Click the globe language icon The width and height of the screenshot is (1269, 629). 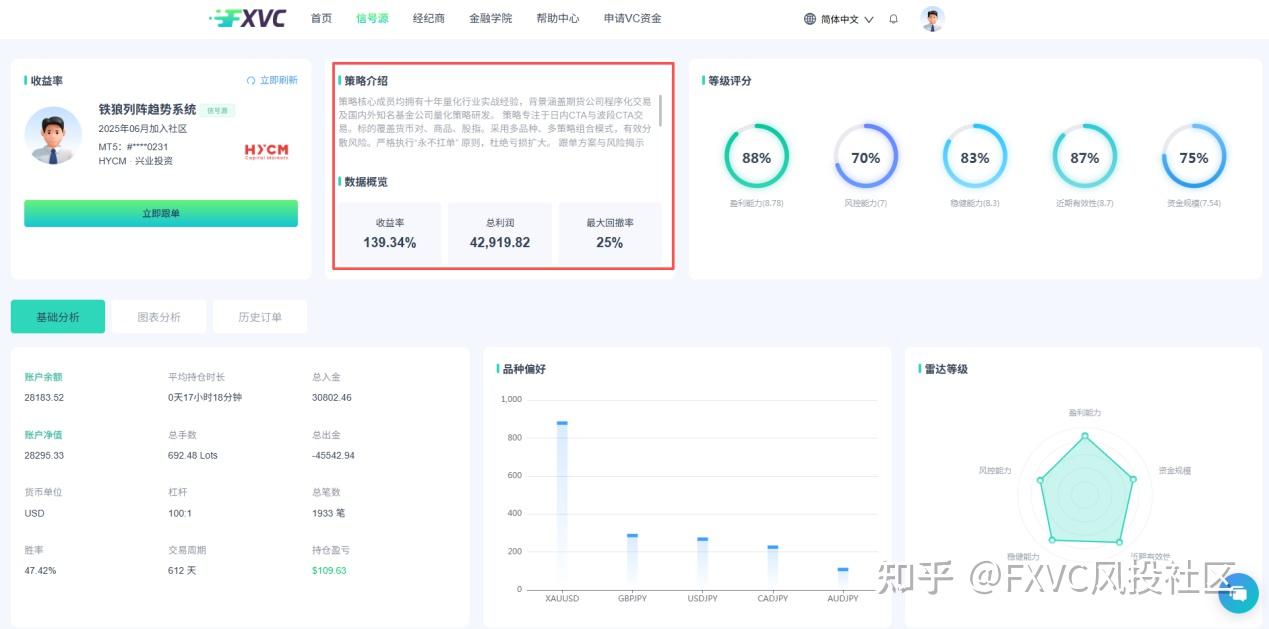click(810, 19)
